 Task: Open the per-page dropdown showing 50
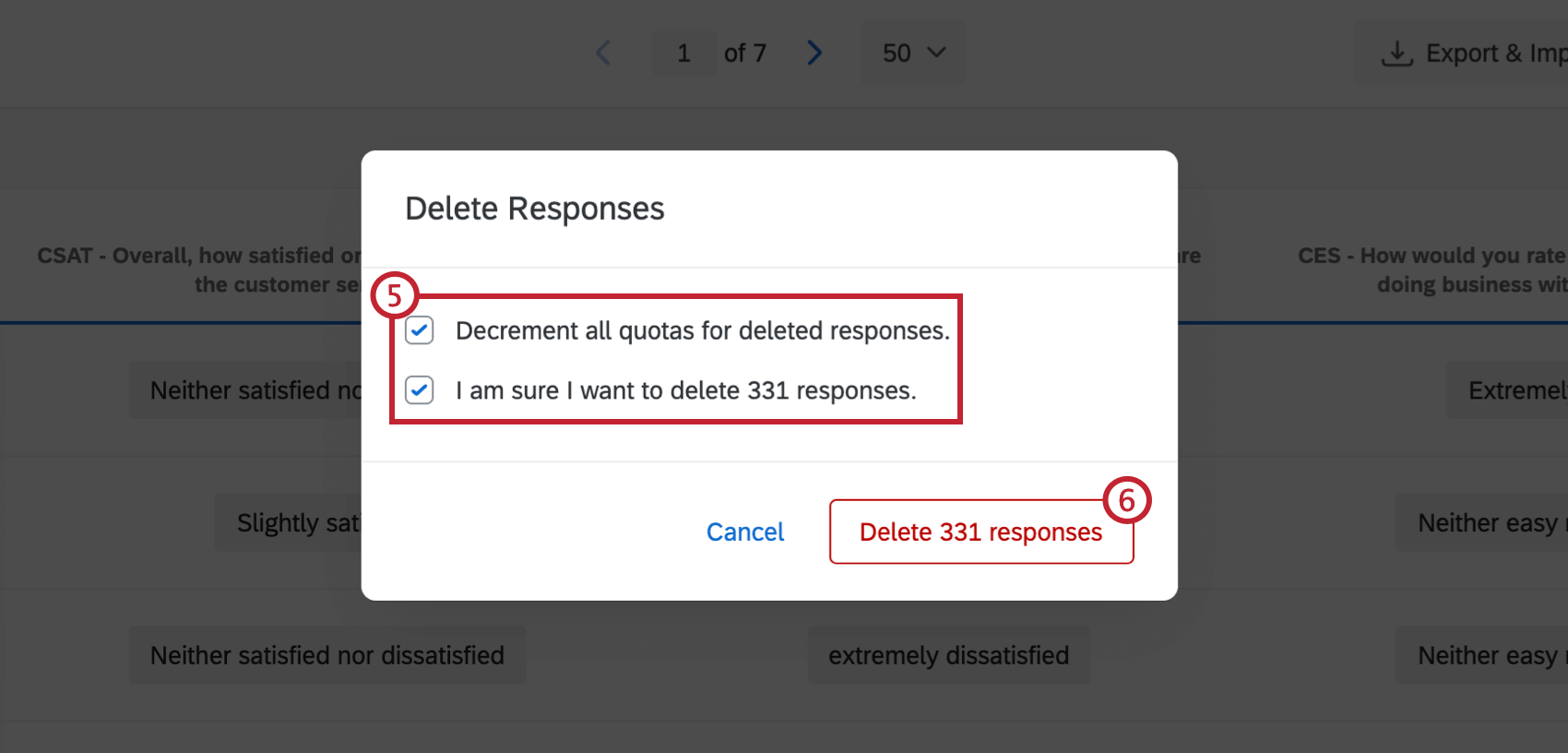[912, 53]
